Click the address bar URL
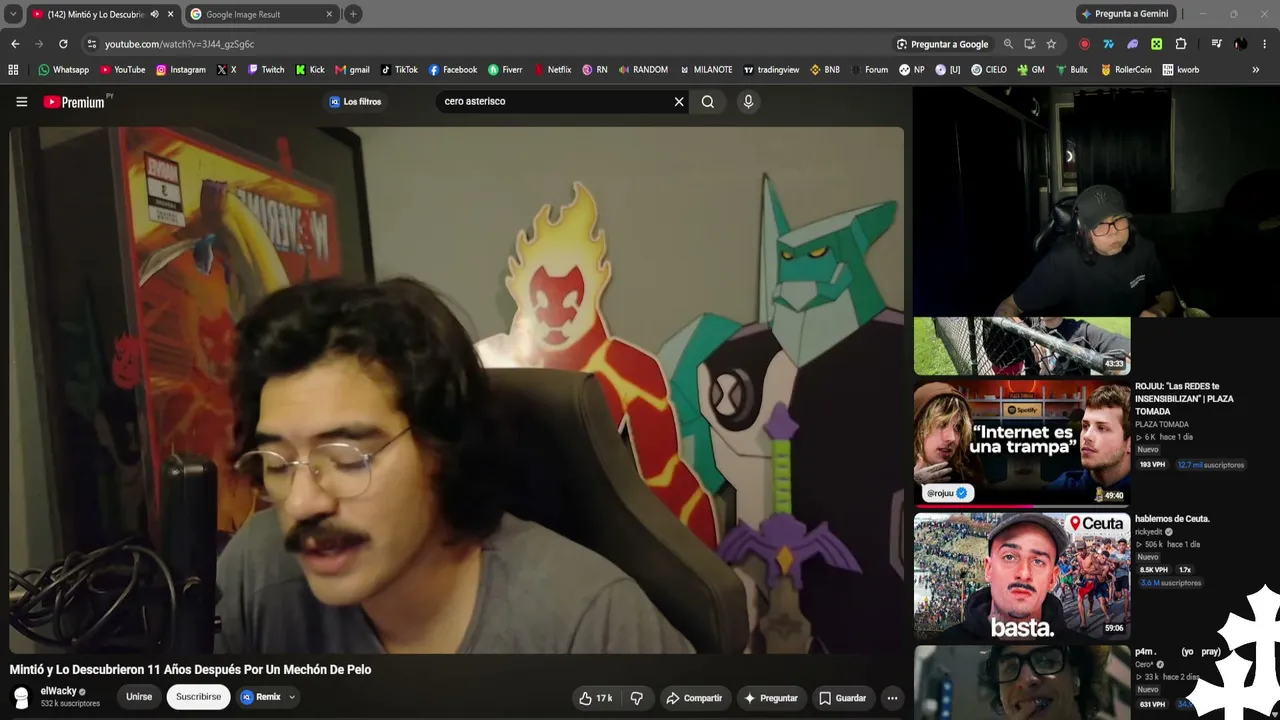1280x720 pixels. pos(180,44)
